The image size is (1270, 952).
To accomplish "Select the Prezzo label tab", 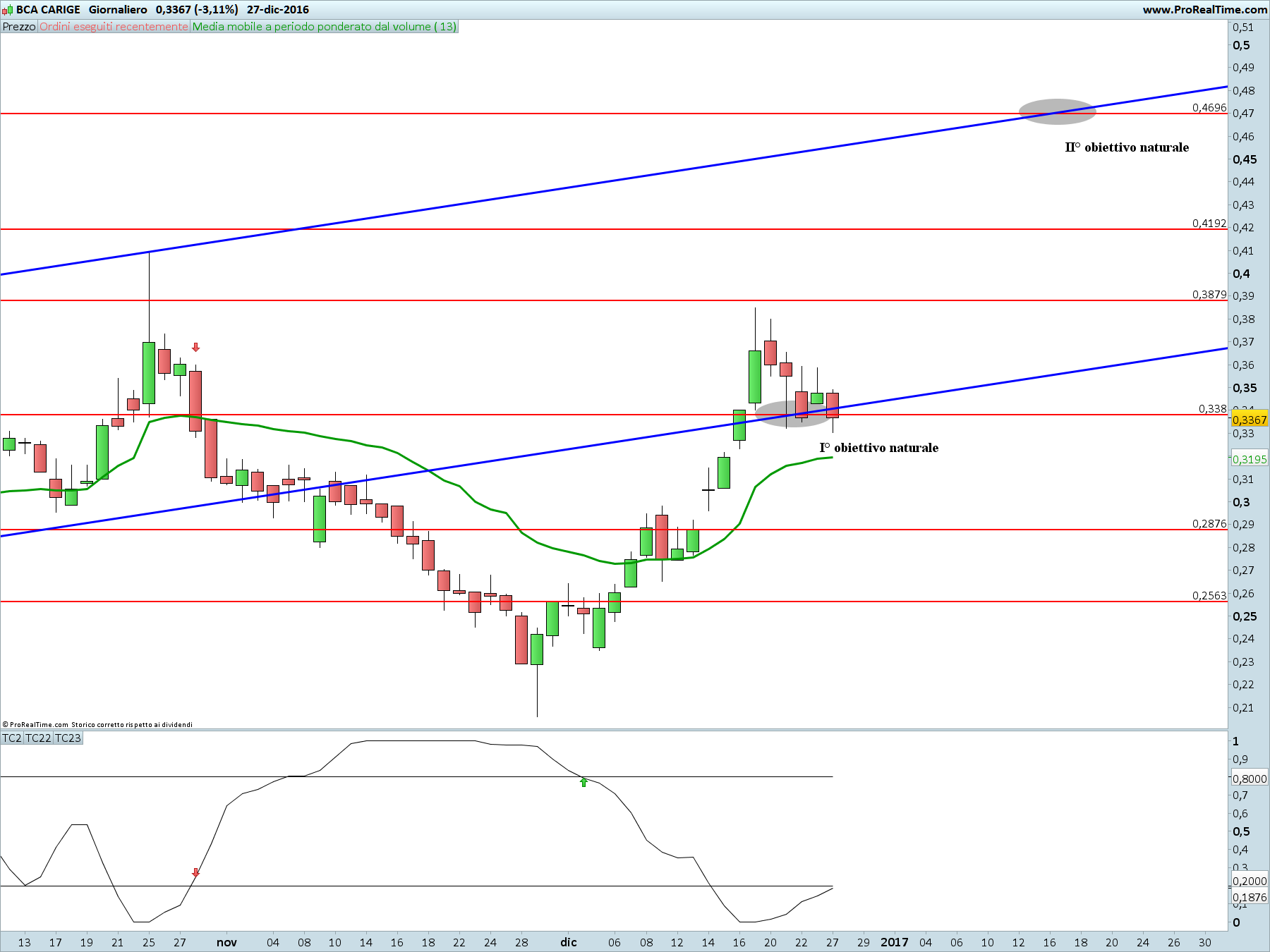I will (x=19, y=27).
